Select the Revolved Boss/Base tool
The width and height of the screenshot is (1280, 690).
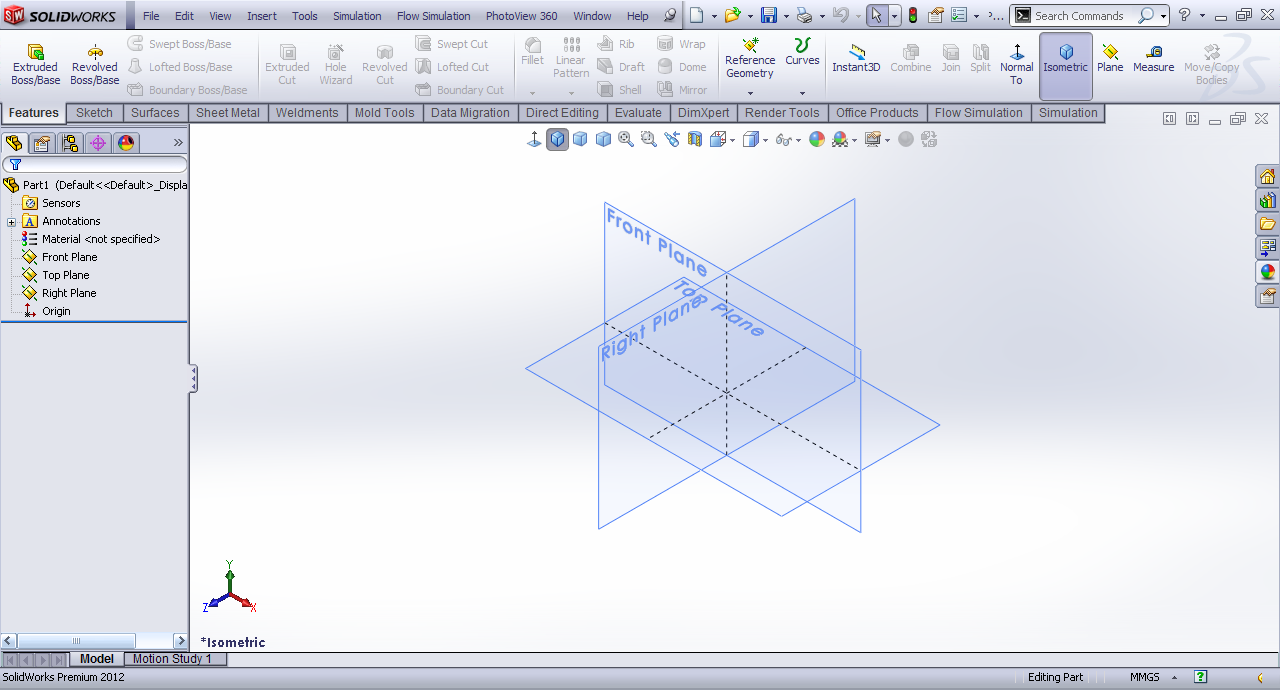coord(94,60)
